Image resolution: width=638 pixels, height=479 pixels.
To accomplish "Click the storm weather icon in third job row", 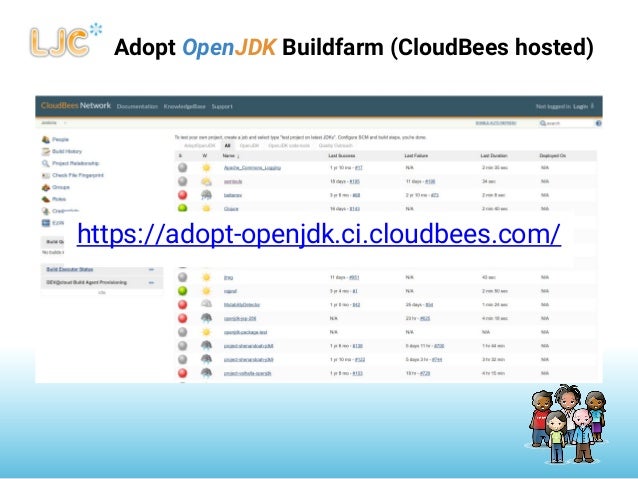I will click(x=206, y=195).
